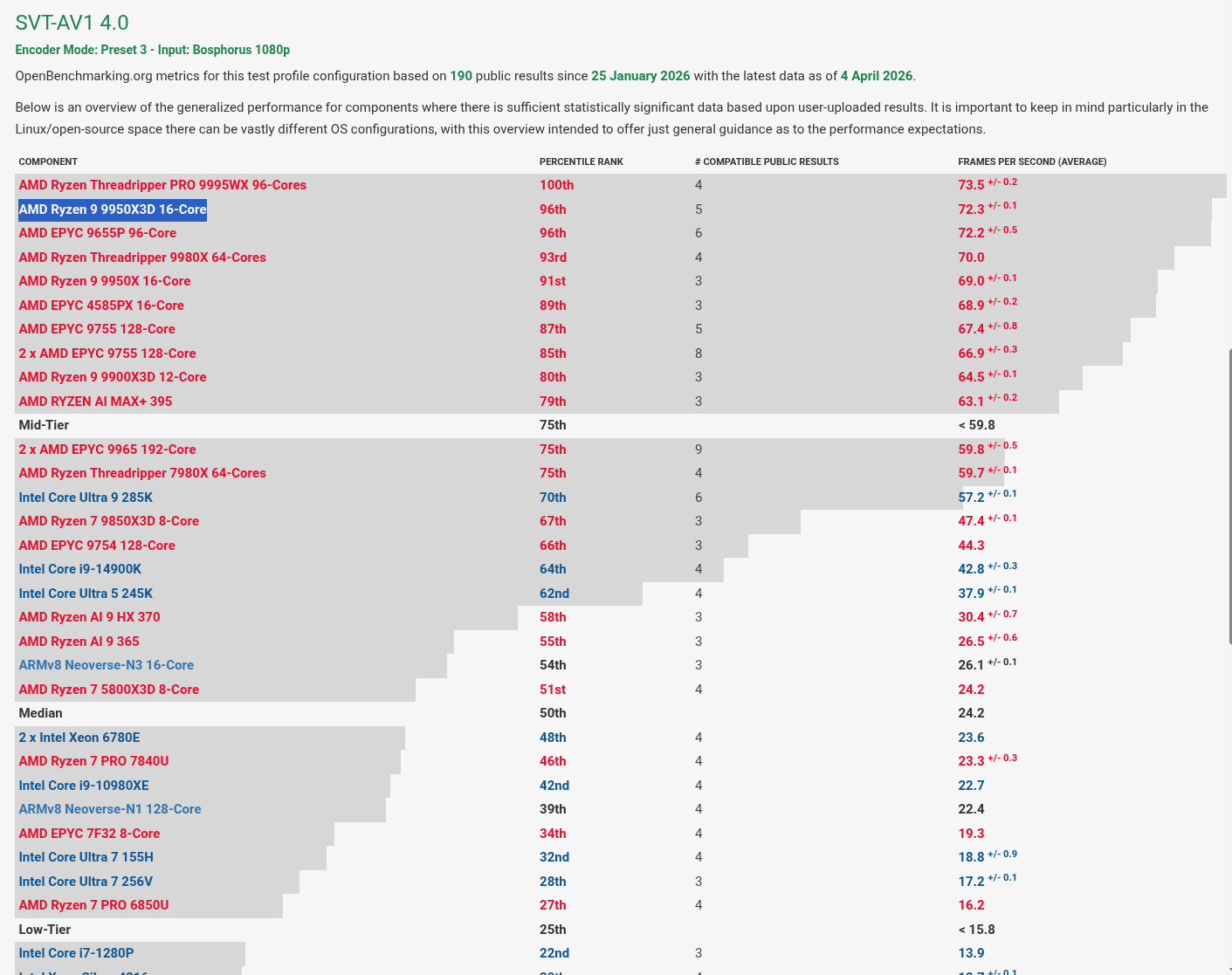1232x975 pixels.
Task: Select AMD Ryzen Threadripper 9980X 64-Cores link
Action: point(142,257)
